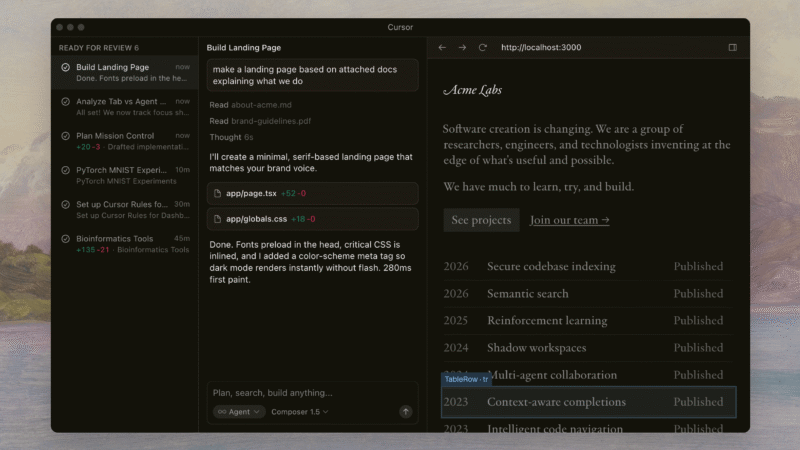Click the app/page.tsx file icon
The width and height of the screenshot is (800, 450).
(x=217, y=193)
